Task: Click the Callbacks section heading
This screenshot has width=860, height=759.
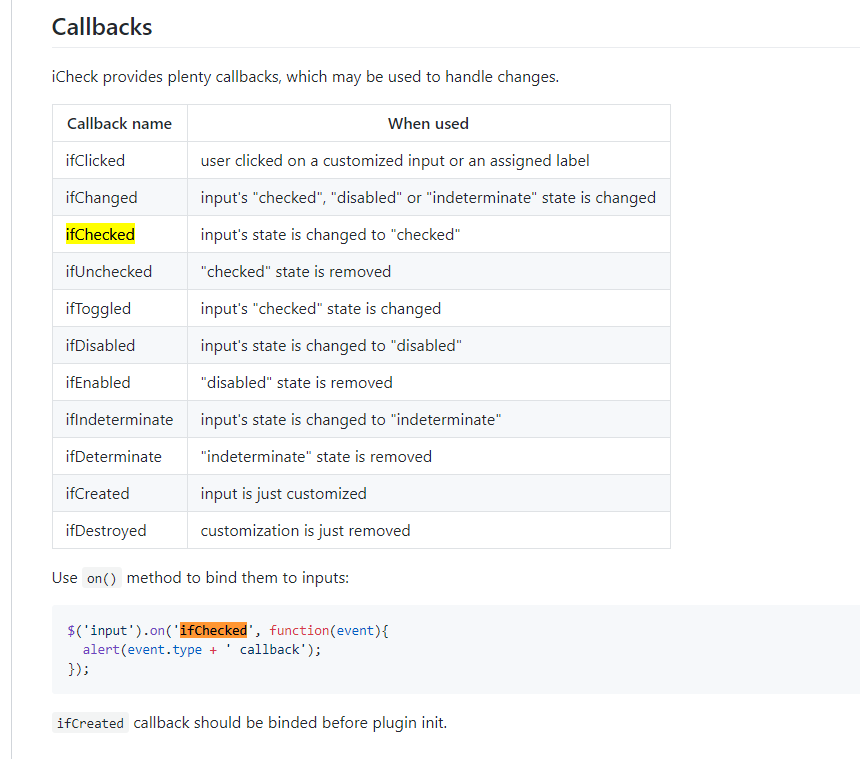Action: click(x=102, y=27)
